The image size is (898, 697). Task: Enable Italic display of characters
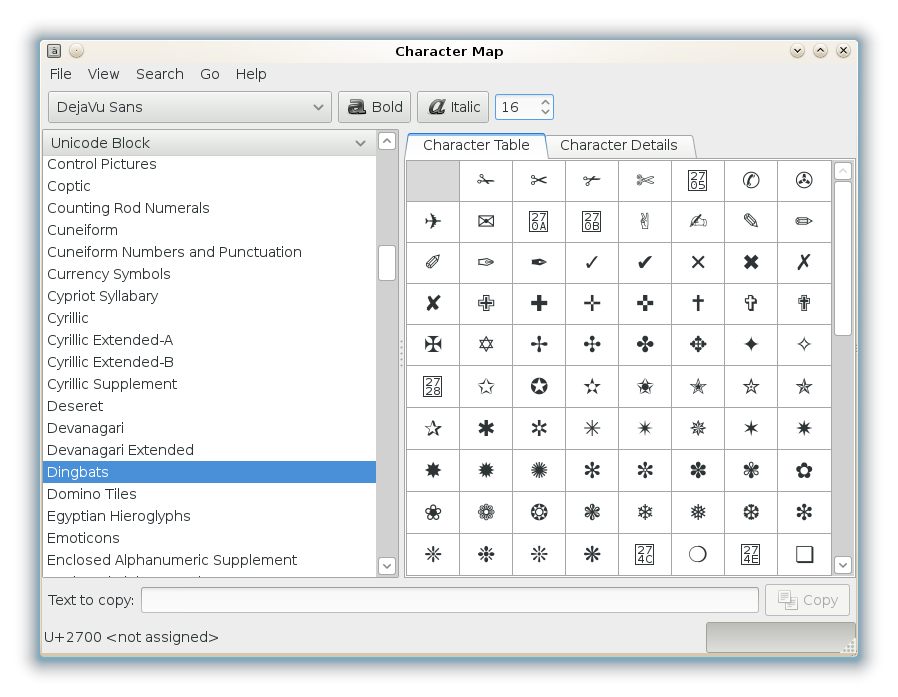[x=452, y=107]
